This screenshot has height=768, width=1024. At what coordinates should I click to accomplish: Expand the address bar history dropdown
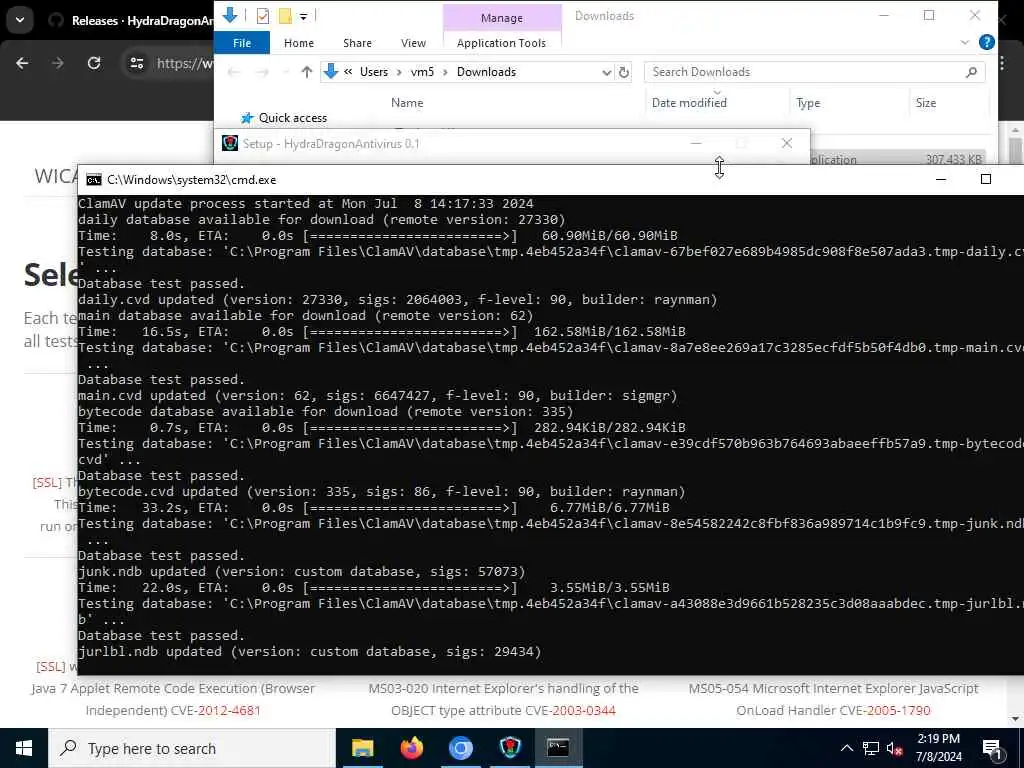[x=606, y=72]
